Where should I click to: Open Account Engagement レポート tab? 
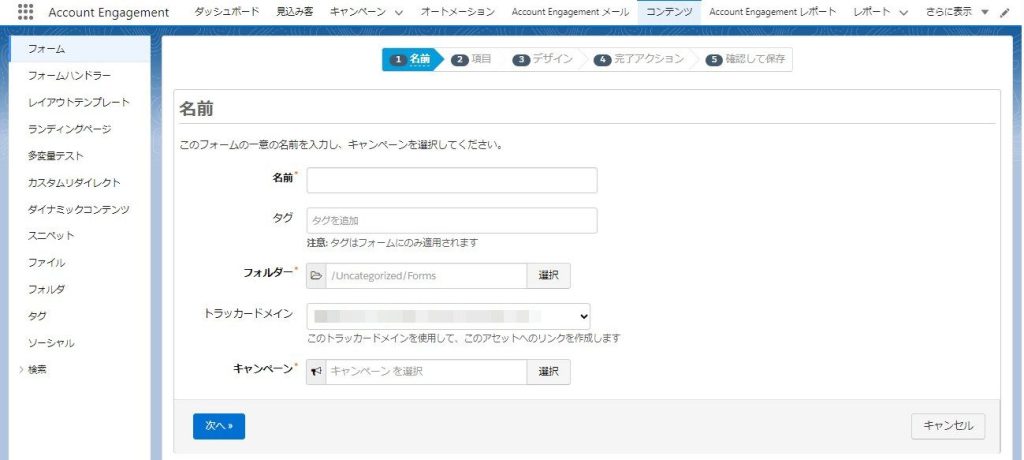773,12
